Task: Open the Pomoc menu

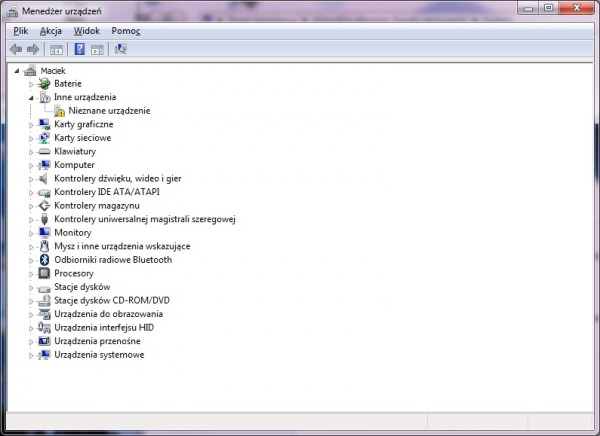Action: pos(126,31)
